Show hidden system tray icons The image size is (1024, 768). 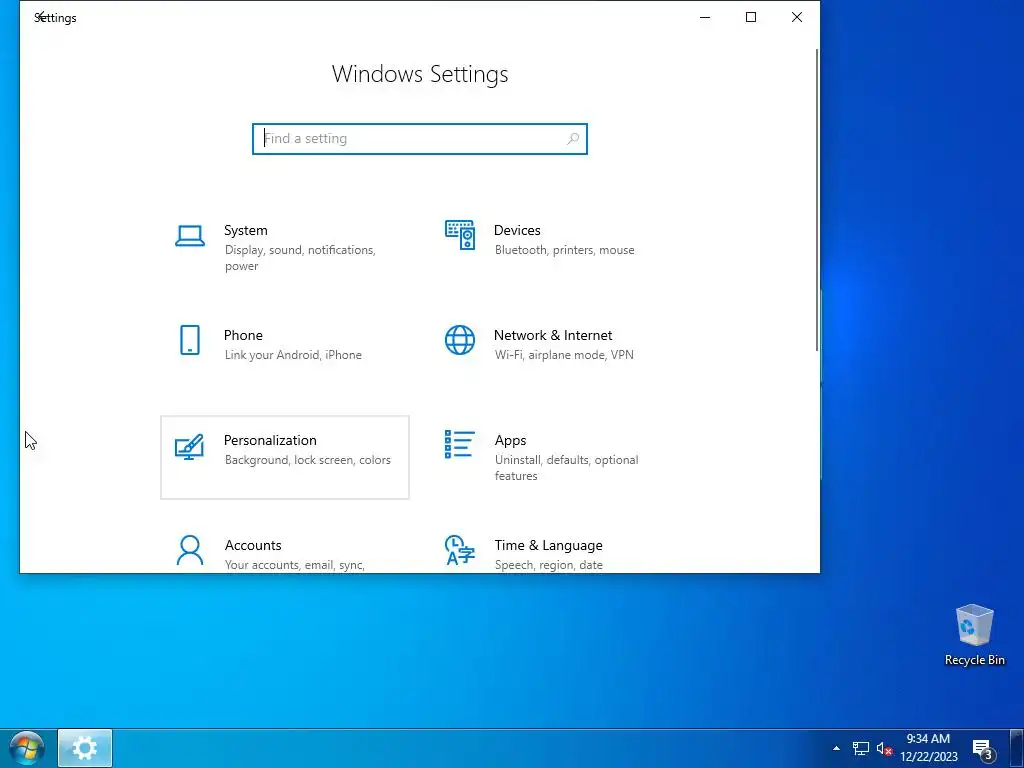tap(836, 748)
